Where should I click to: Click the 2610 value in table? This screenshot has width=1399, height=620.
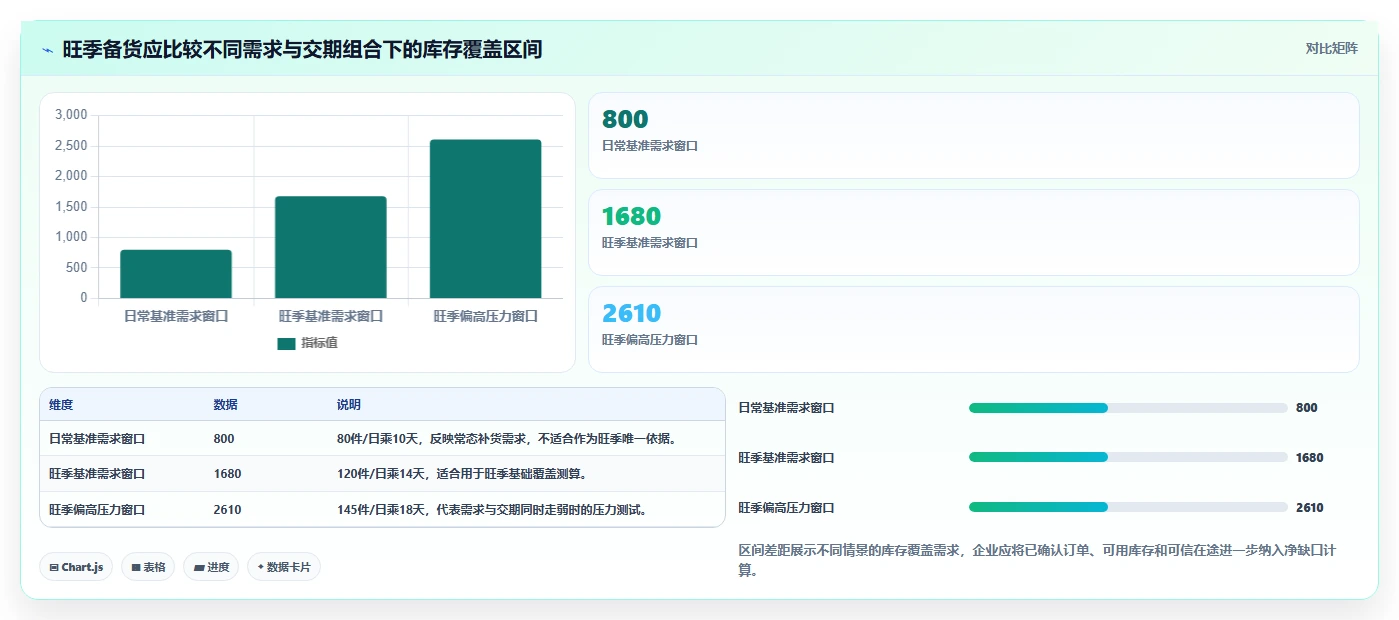tap(227, 510)
